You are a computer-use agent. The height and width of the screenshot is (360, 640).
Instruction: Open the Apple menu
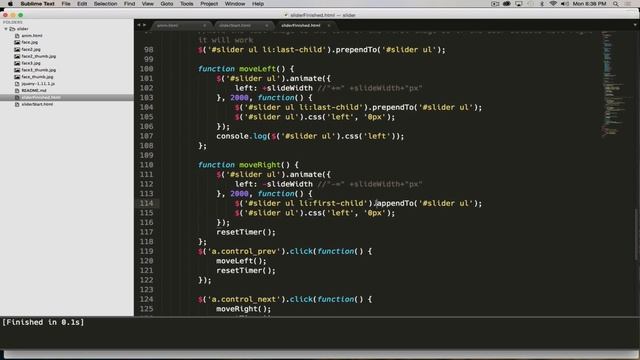click(x=10, y=4)
